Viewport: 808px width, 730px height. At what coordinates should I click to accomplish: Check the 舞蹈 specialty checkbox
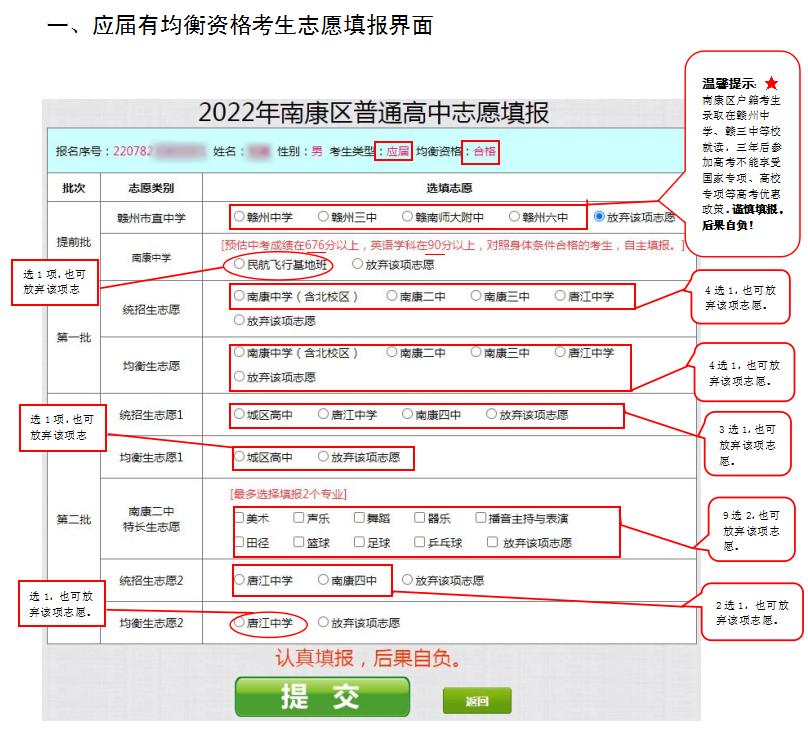pyautogui.click(x=357, y=517)
